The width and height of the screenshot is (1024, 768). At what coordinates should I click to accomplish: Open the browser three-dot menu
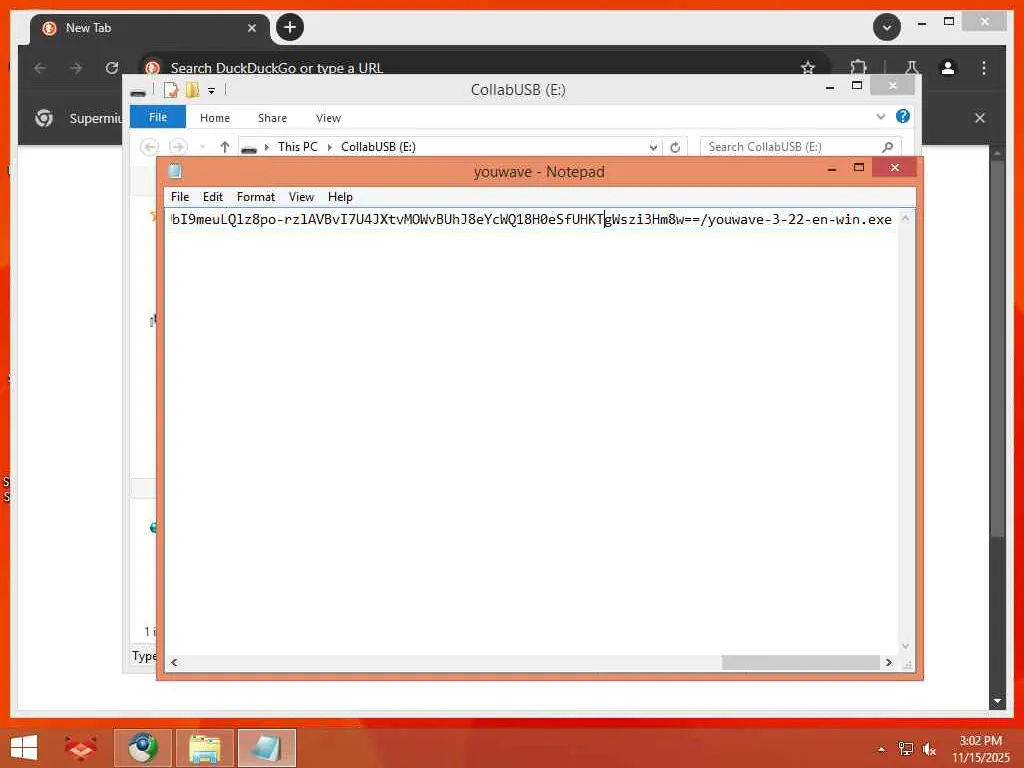coord(984,68)
